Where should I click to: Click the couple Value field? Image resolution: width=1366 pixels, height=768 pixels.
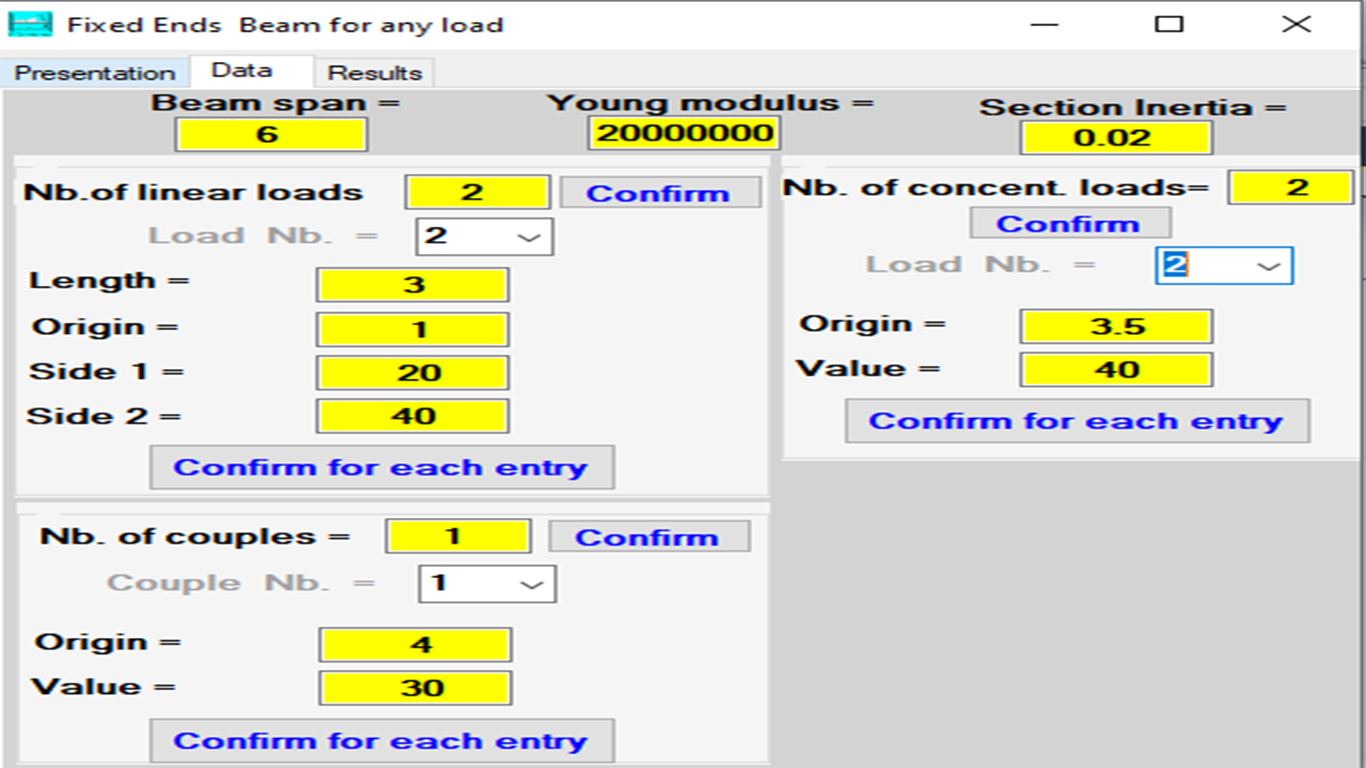tap(415, 688)
